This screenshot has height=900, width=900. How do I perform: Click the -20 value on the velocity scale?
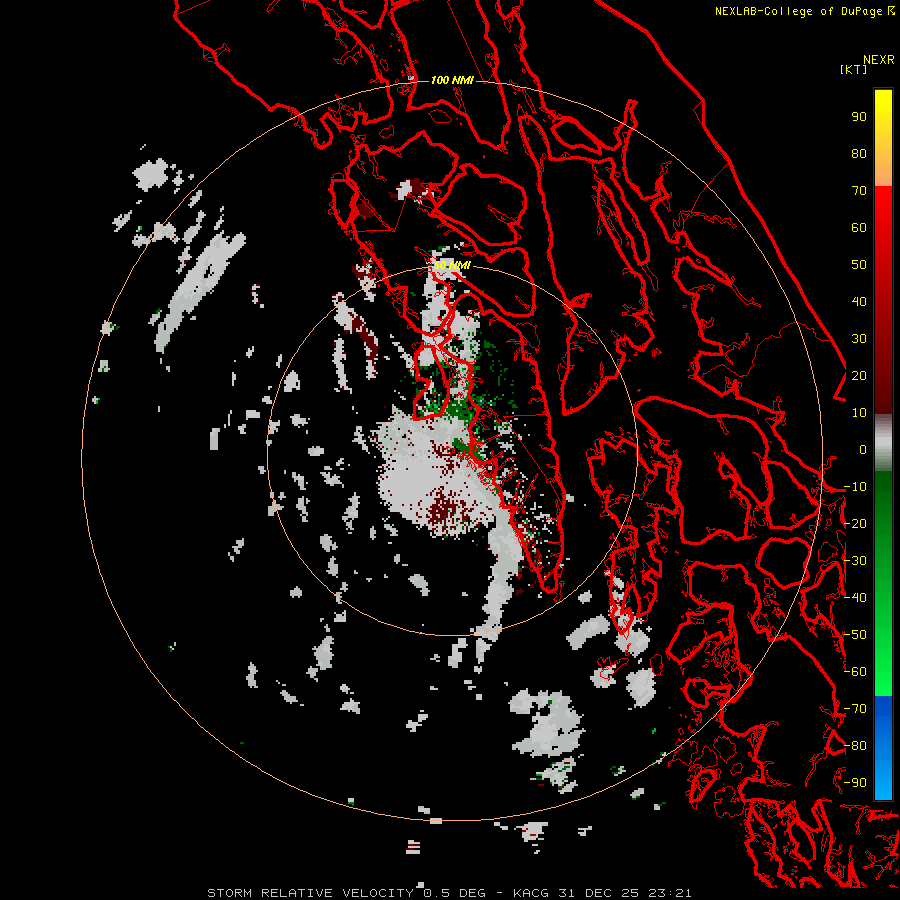click(x=855, y=524)
